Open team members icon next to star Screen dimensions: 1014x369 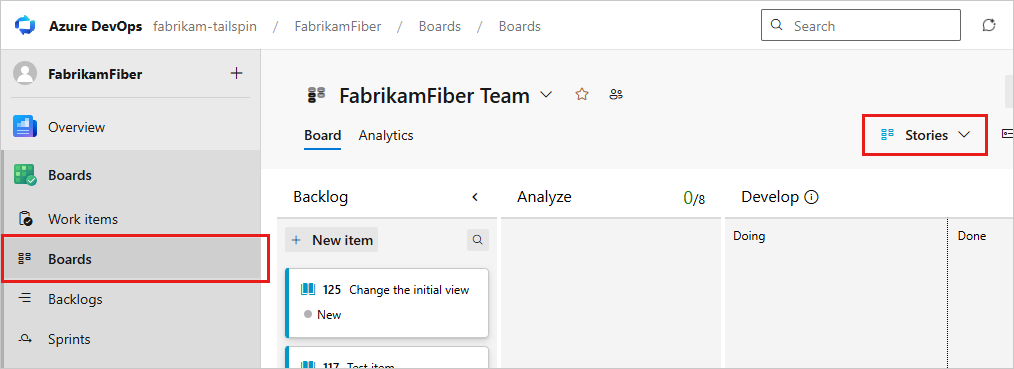(616, 95)
